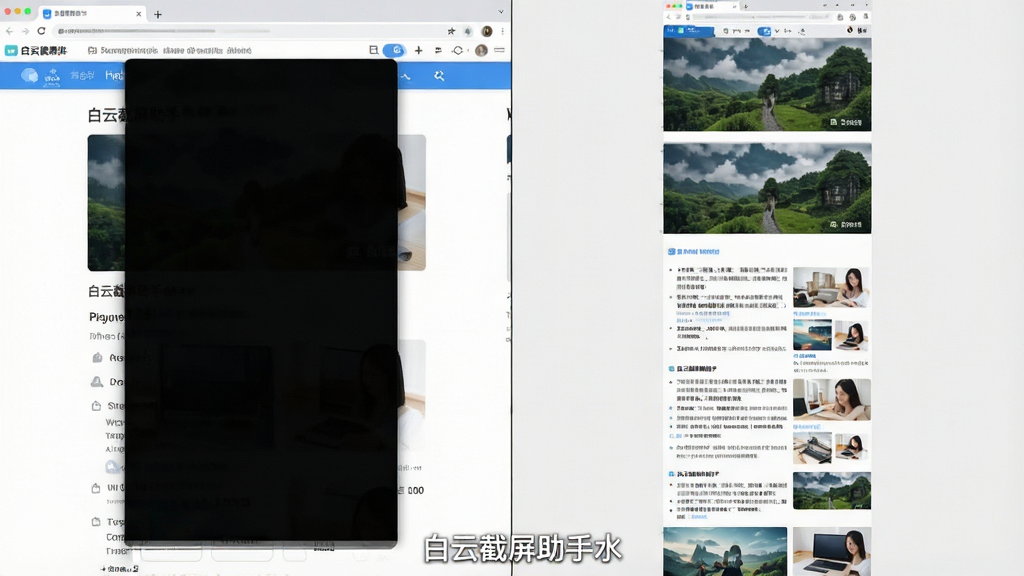Image resolution: width=1024 pixels, height=576 pixels.
Task: Click the square capture icon in the toolbar
Action: coord(374,50)
